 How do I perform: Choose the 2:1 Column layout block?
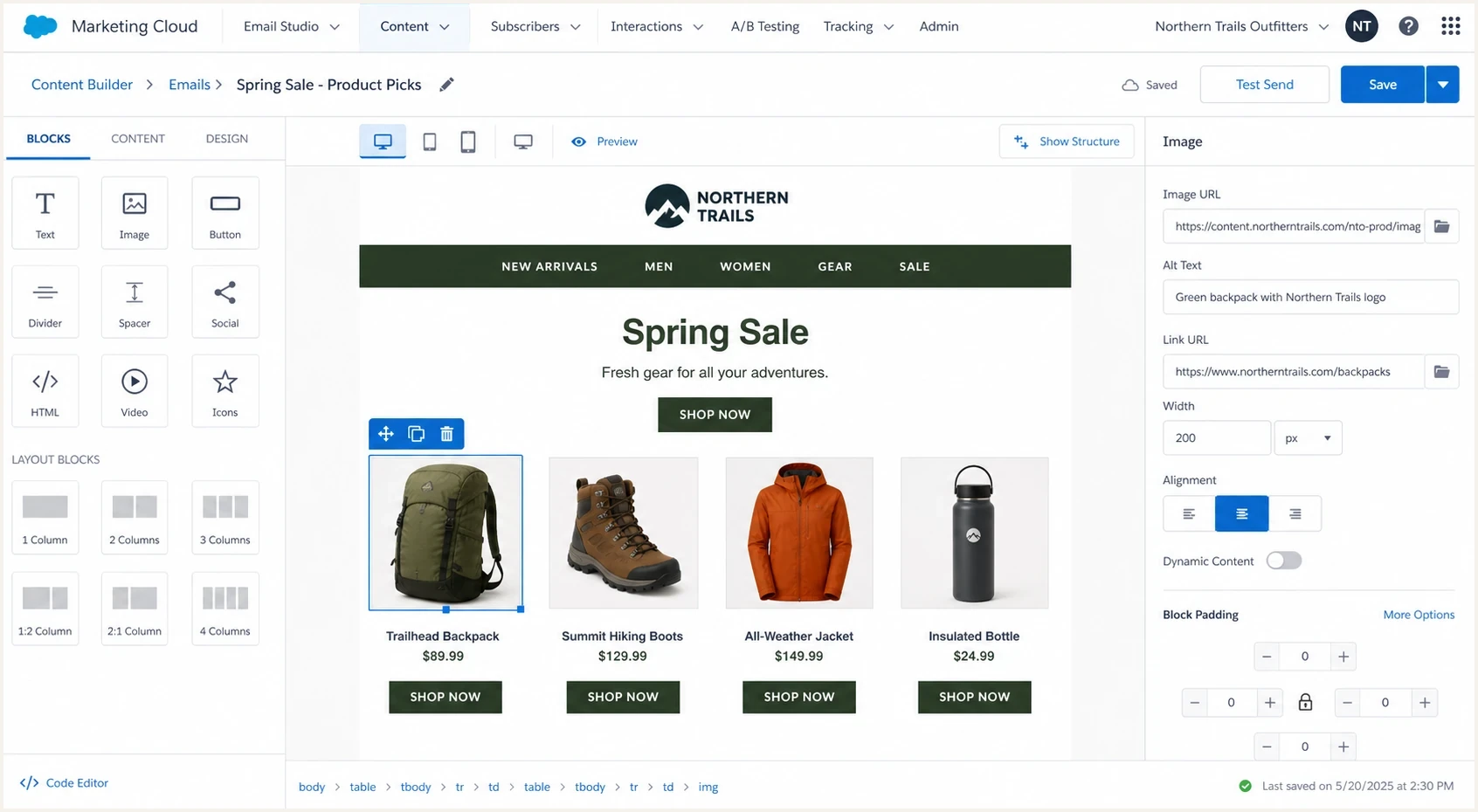tap(135, 609)
